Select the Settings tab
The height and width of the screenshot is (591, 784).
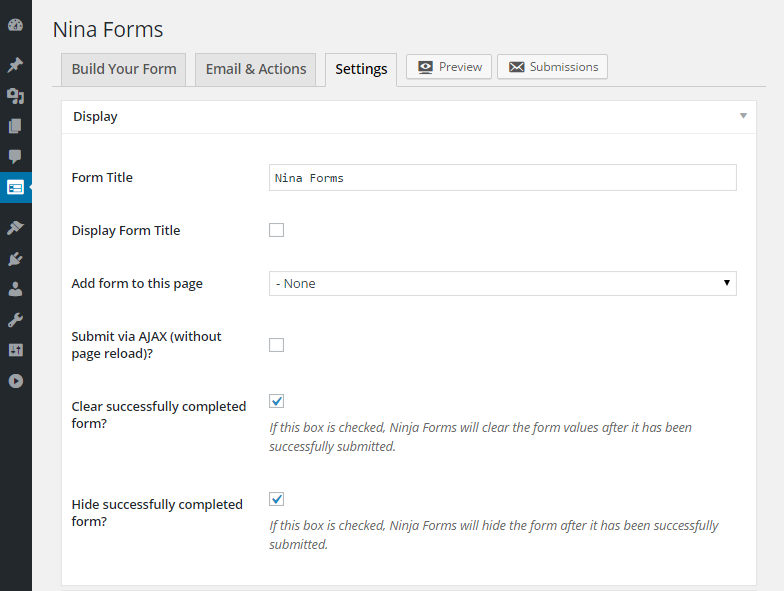coord(361,69)
